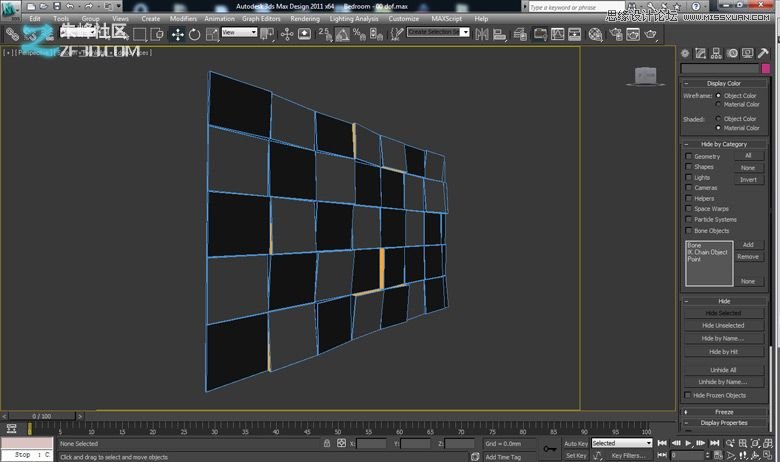Check Hide Frozen Objects option

click(688, 395)
